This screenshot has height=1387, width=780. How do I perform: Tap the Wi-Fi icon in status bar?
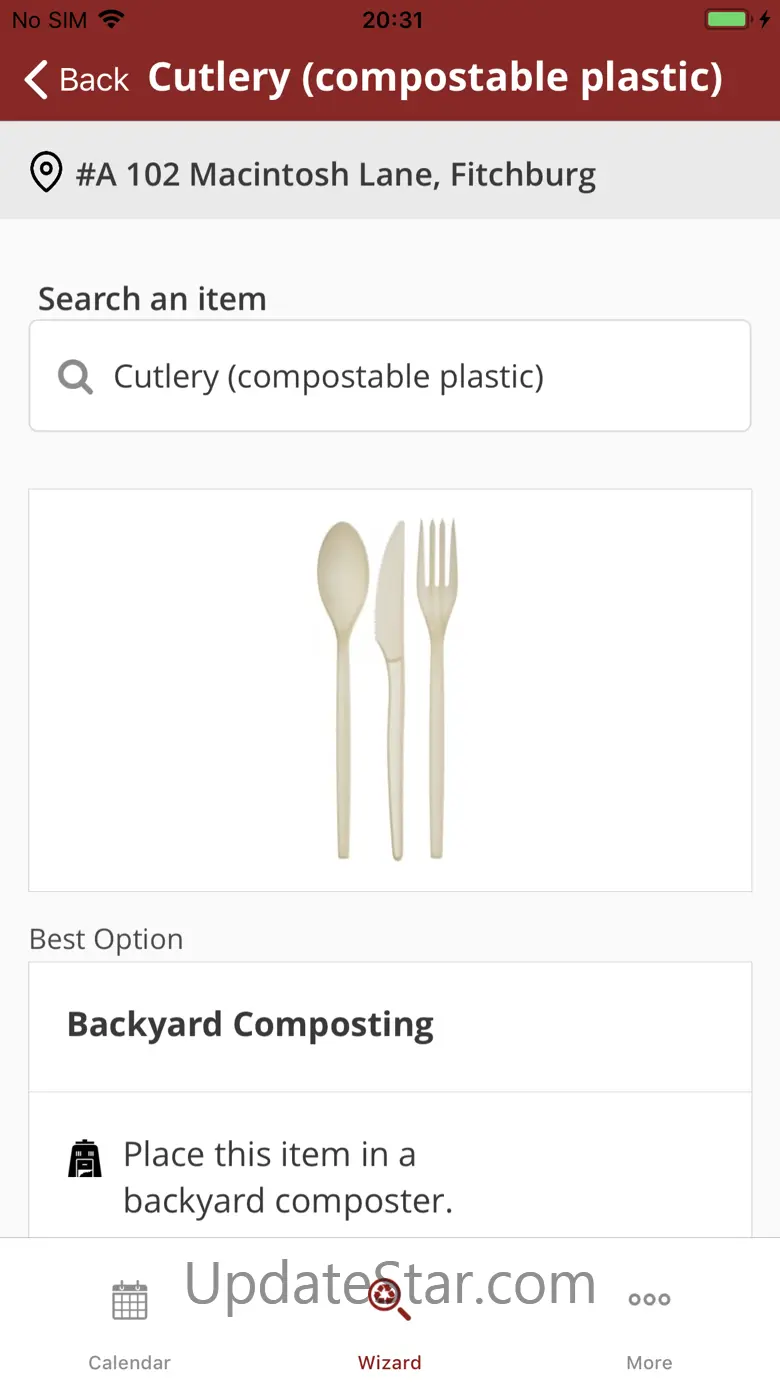coord(112,19)
